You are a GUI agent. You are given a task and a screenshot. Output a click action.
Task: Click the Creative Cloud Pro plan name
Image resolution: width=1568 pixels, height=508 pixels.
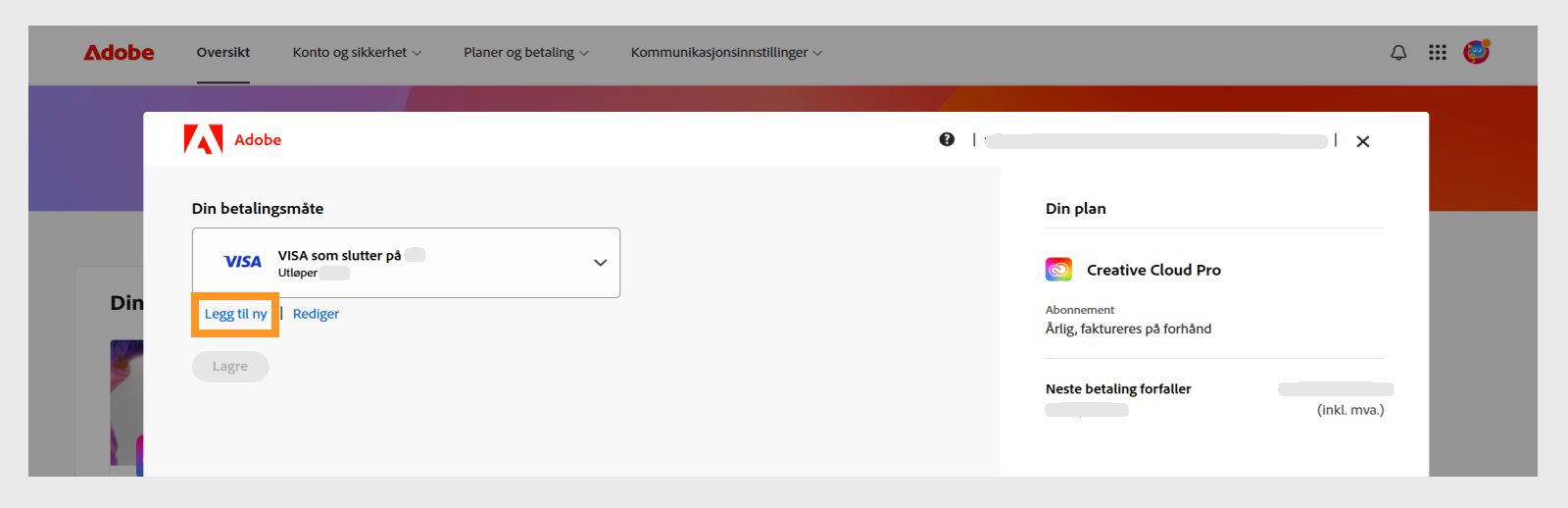click(1153, 270)
